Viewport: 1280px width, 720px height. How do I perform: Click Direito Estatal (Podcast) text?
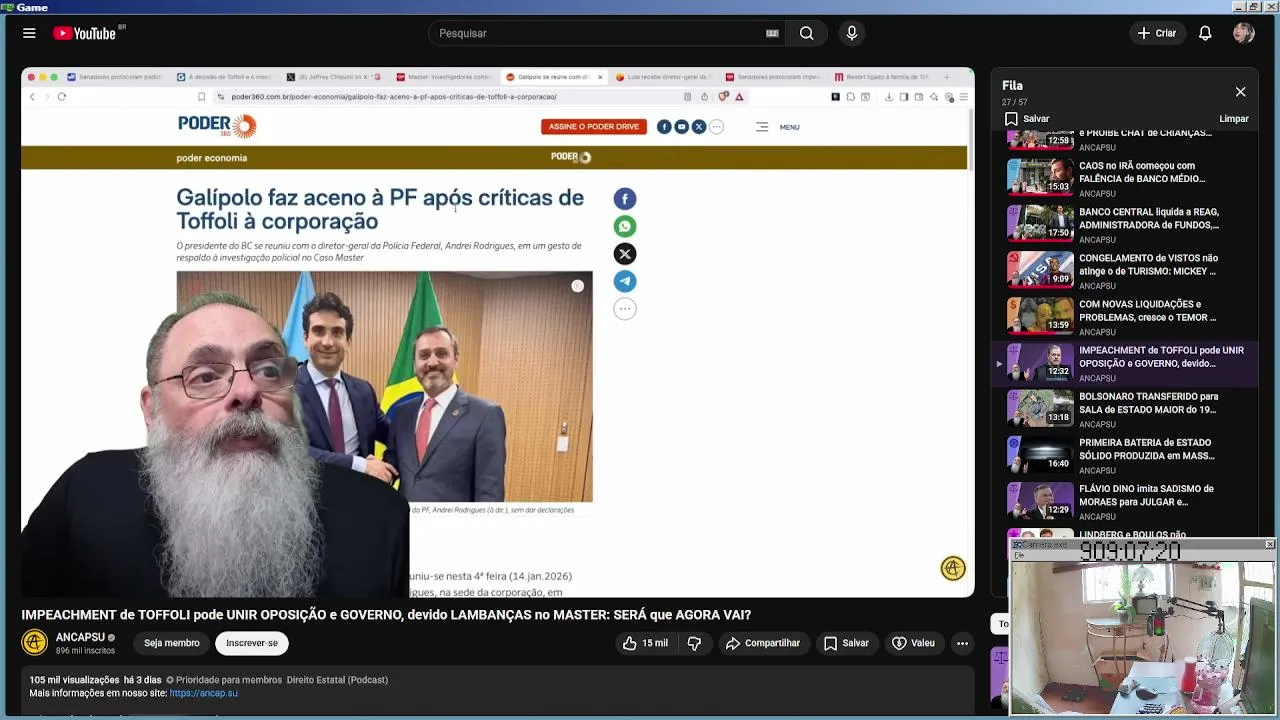pos(337,680)
